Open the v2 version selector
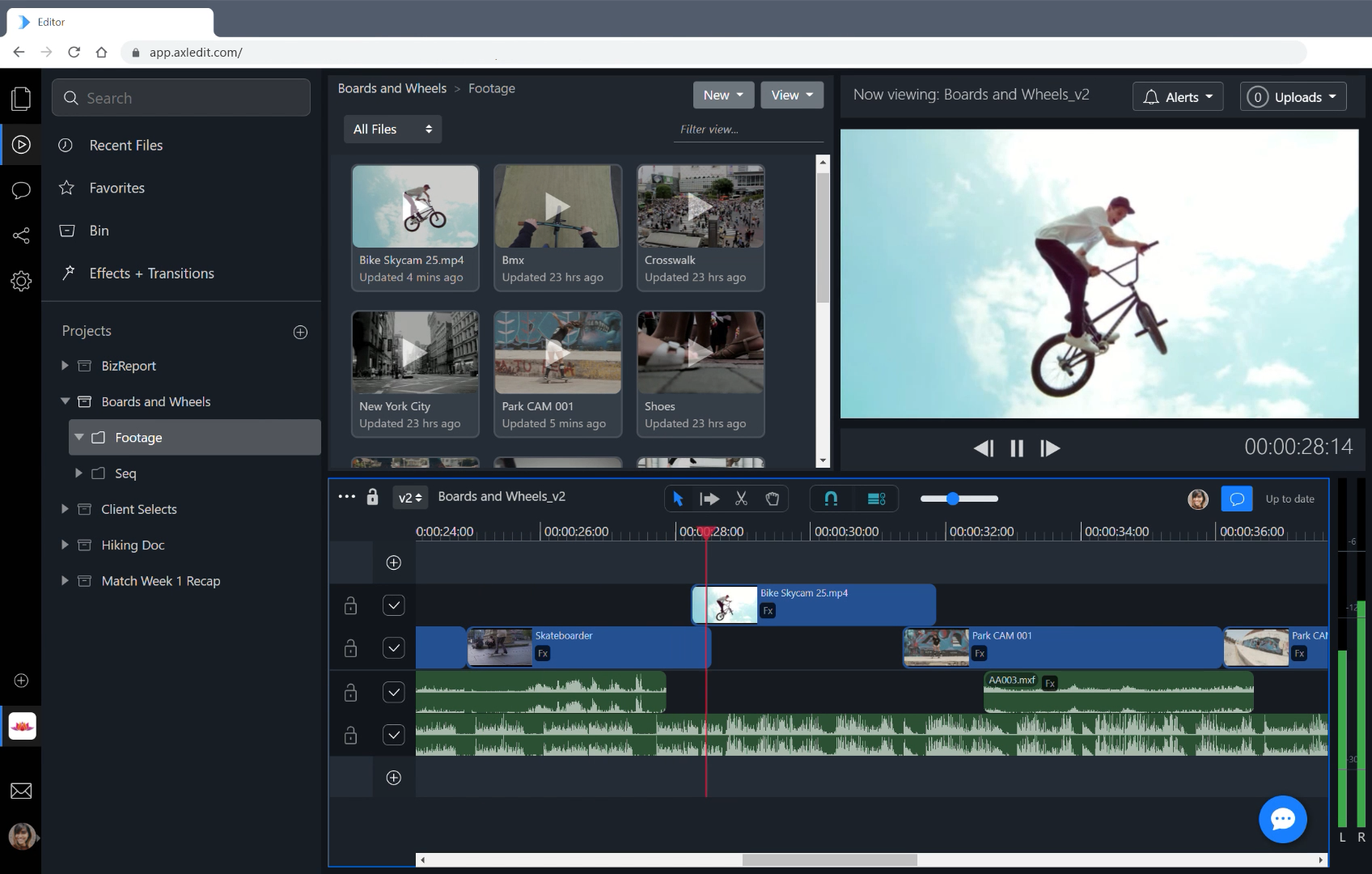 click(x=409, y=498)
